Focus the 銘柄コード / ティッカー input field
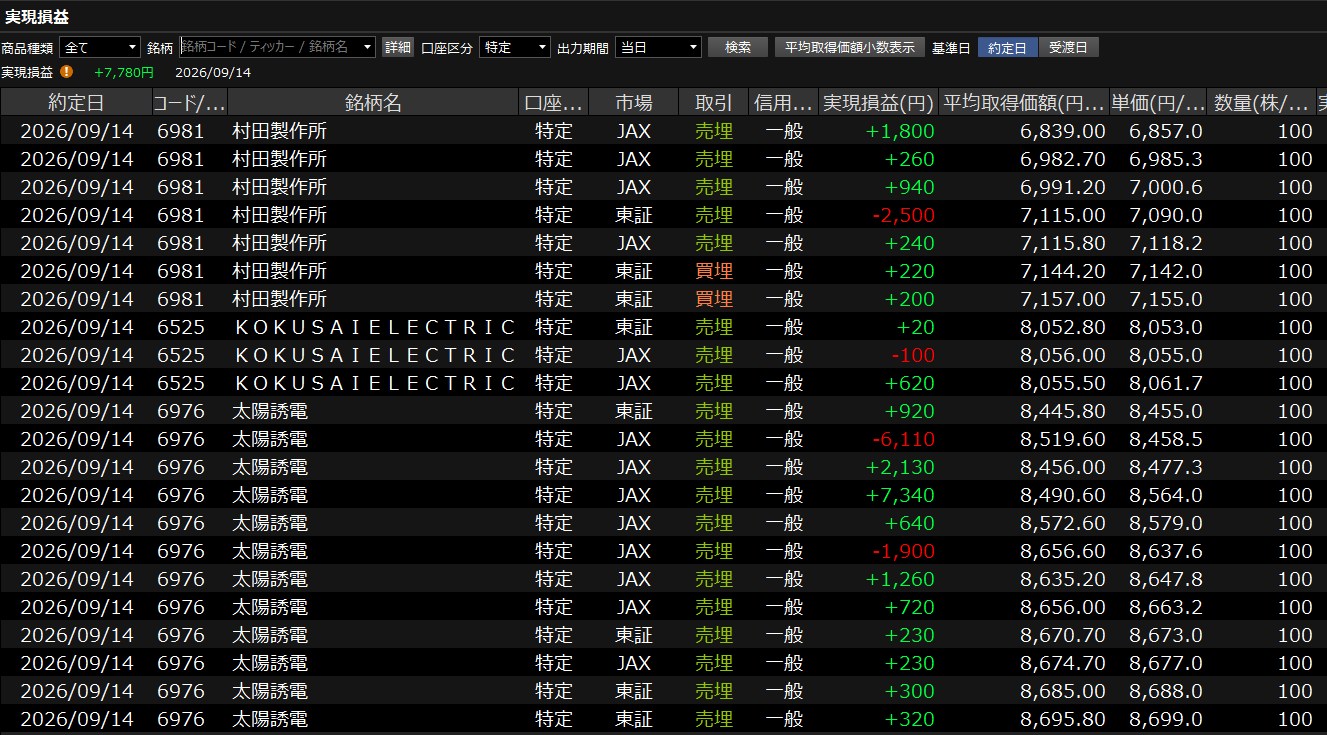Screen dimensions: 1327x735 (x=270, y=47)
